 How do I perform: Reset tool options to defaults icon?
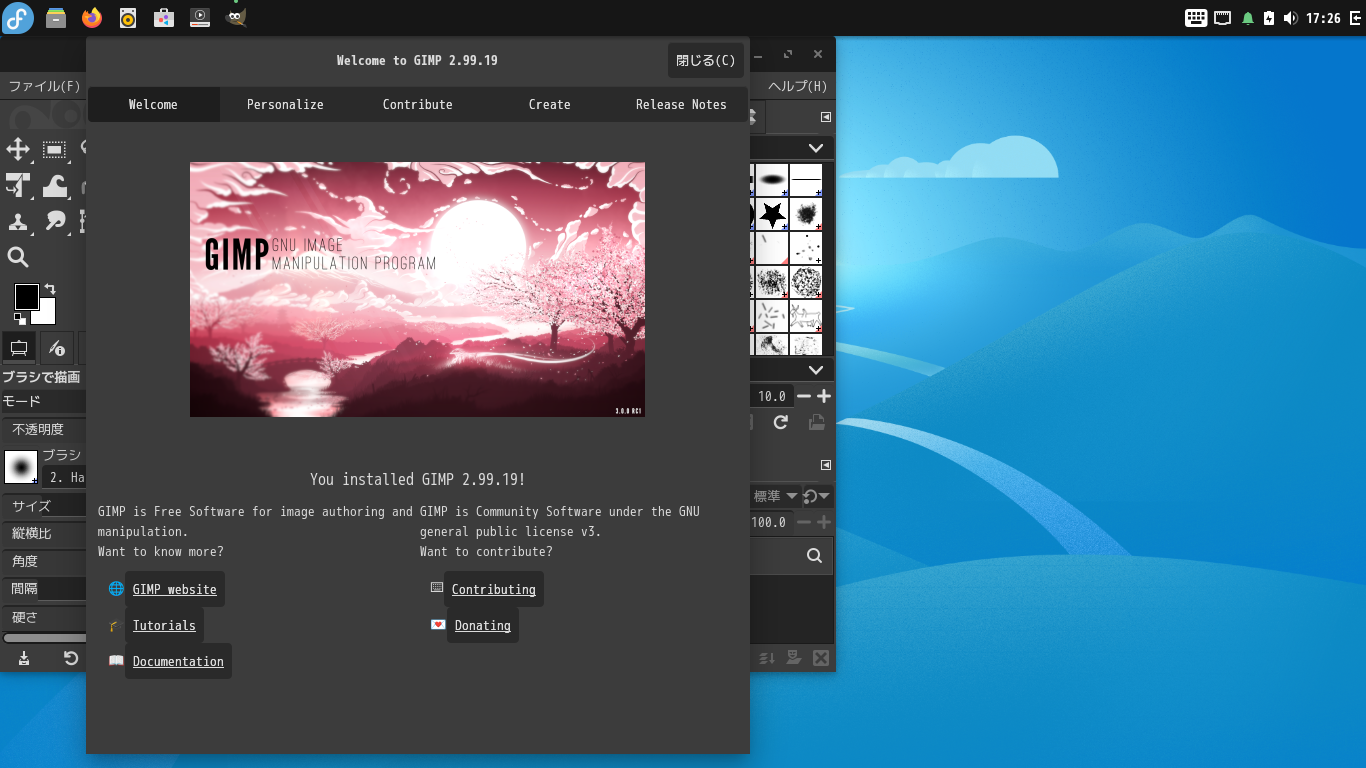coord(71,658)
